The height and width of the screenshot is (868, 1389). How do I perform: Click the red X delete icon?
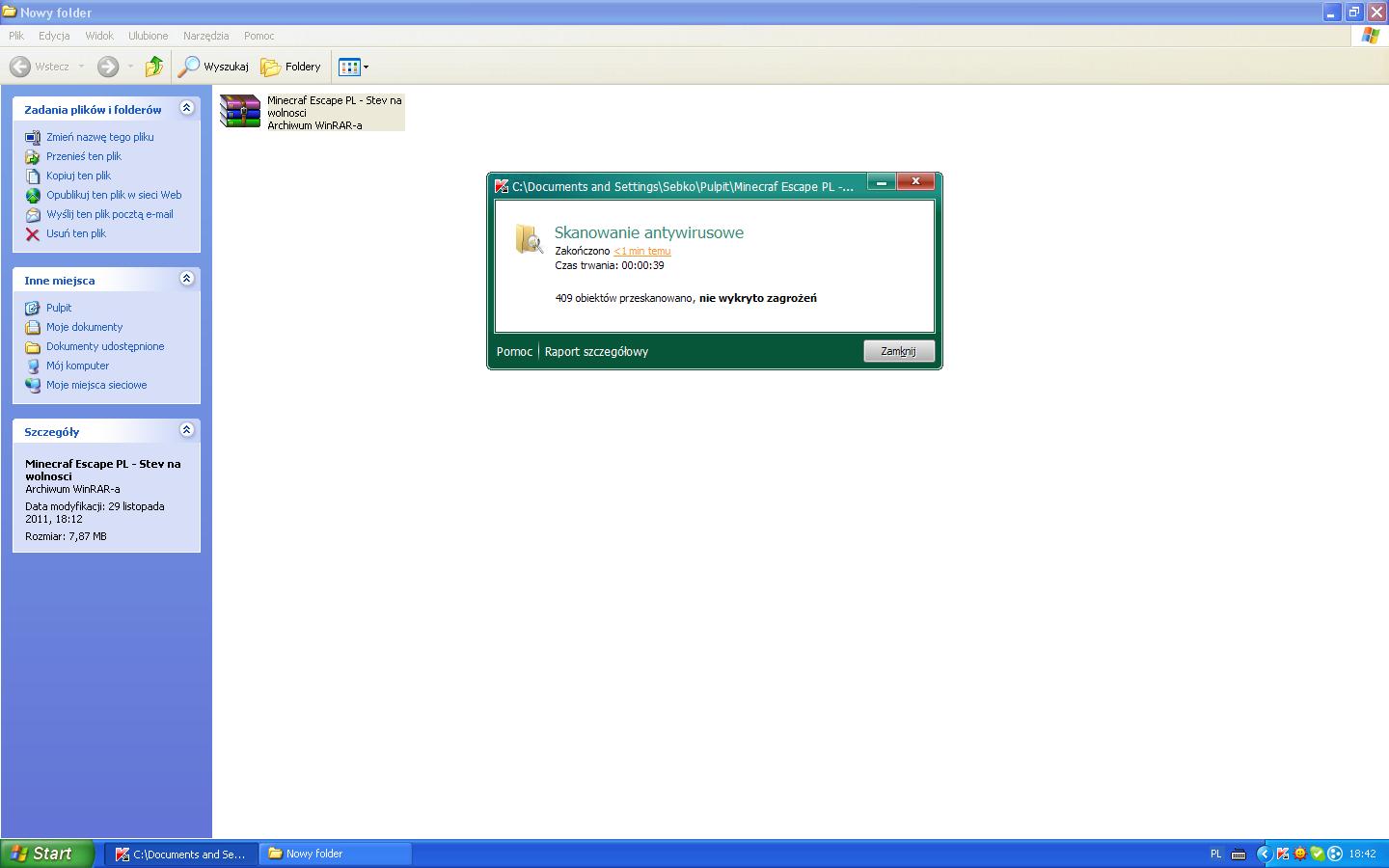(33, 233)
